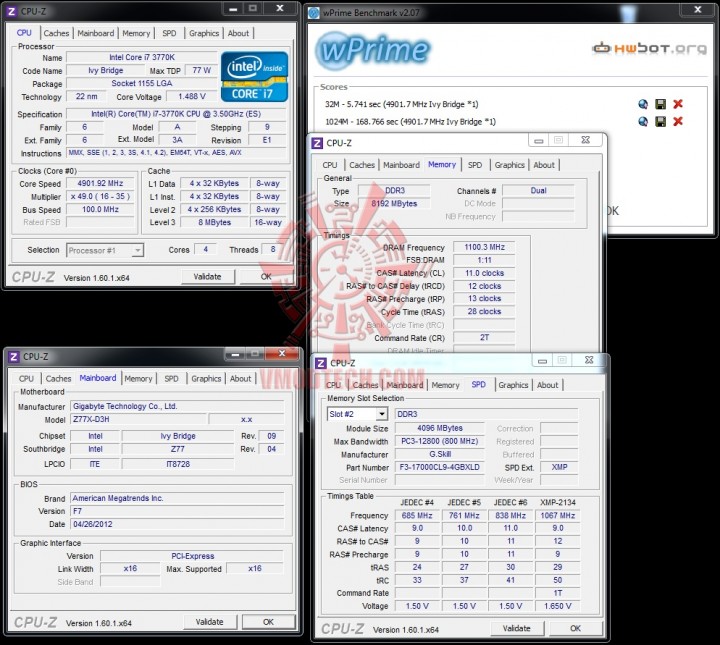The width and height of the screenshot is (720, 645).
Task: Click the 1024M - 168.766 sec score line
Action: click(410, 122)
